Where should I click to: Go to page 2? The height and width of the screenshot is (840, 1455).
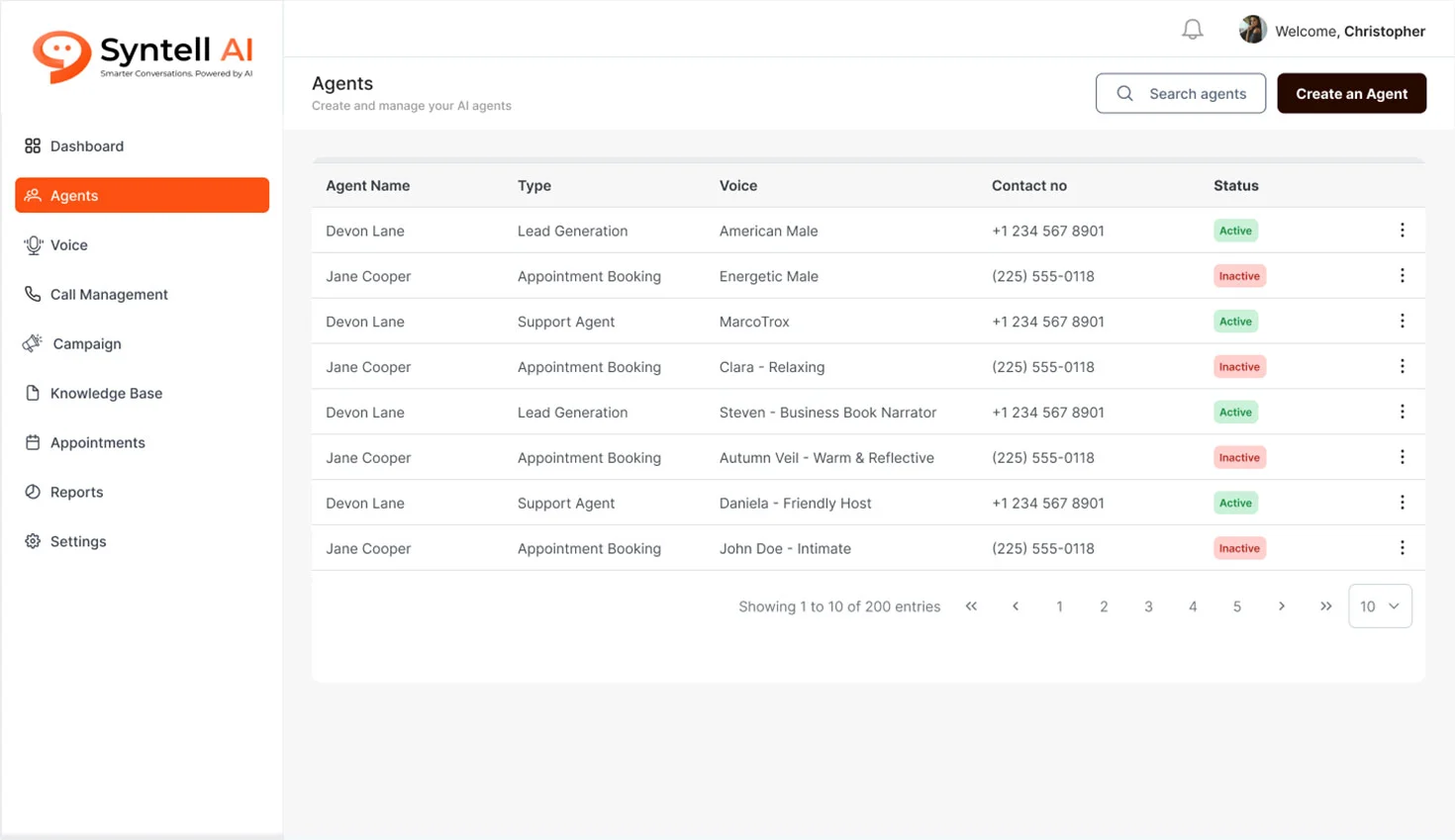[1104, 607]
